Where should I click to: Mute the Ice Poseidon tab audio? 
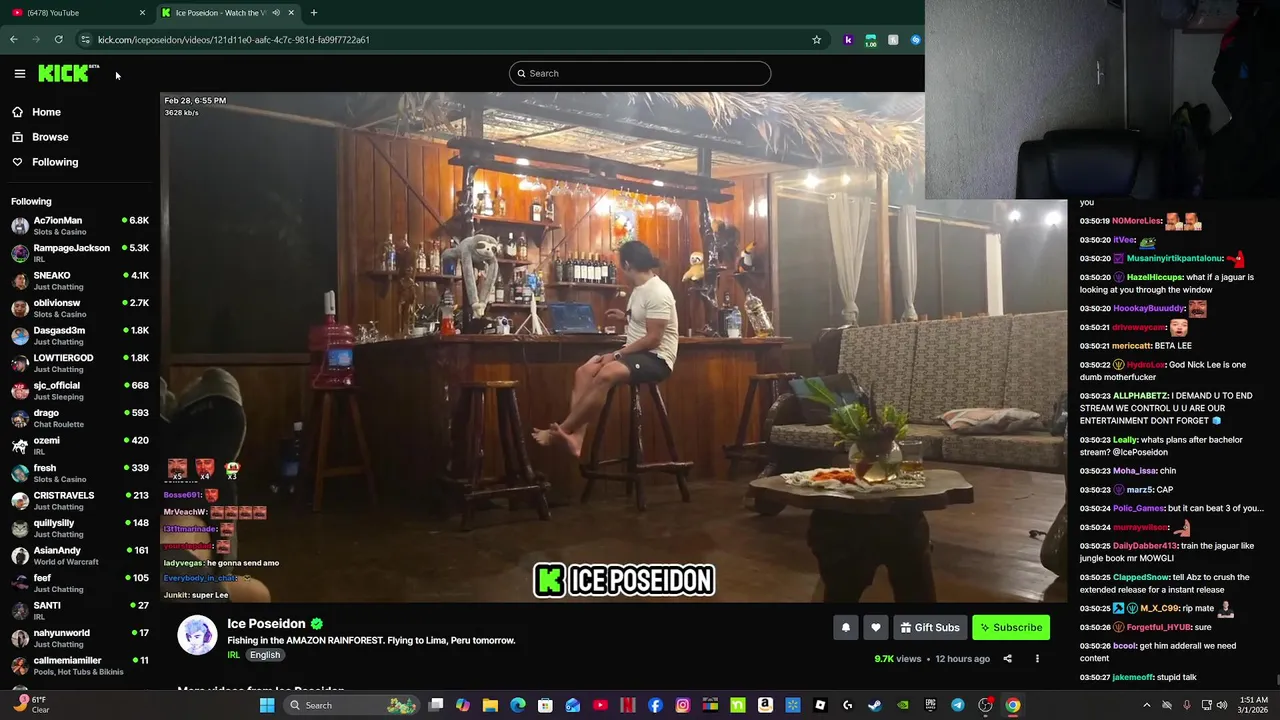click(x=276, y=13)
